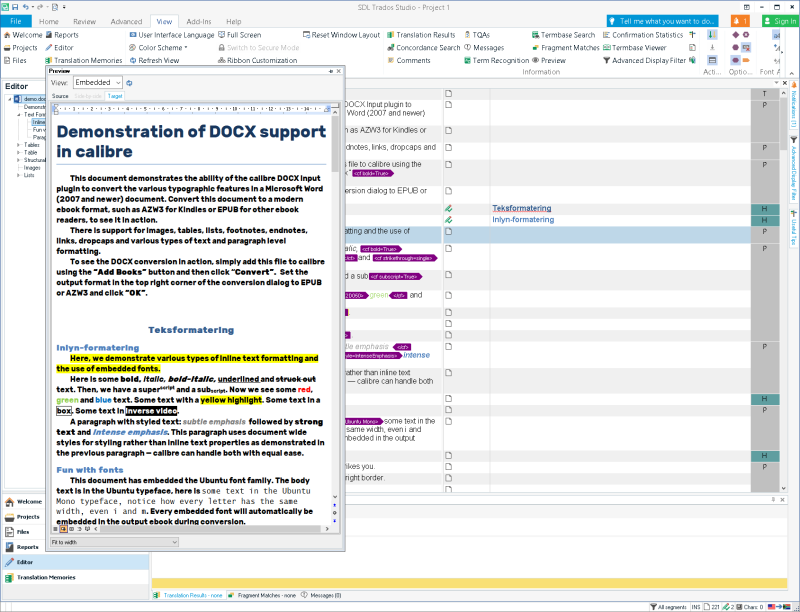Open Editor view in navigation pane
This screenshot has height=612, width=800.
76,562
